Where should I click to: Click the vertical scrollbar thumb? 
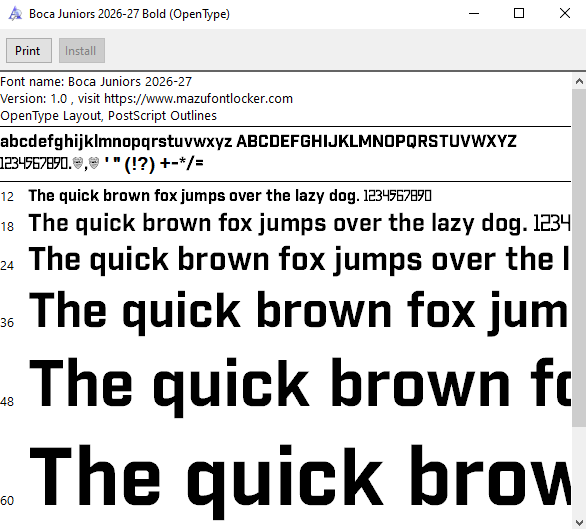pos(579,257)
